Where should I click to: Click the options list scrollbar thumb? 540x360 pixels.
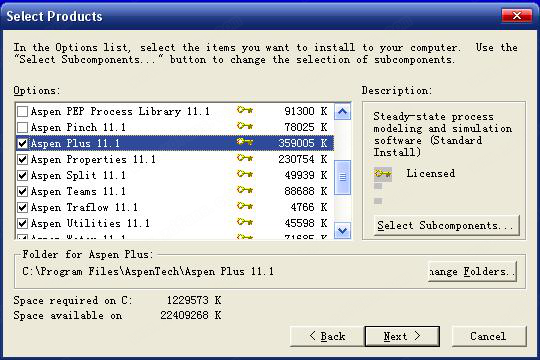click(342, 177)
